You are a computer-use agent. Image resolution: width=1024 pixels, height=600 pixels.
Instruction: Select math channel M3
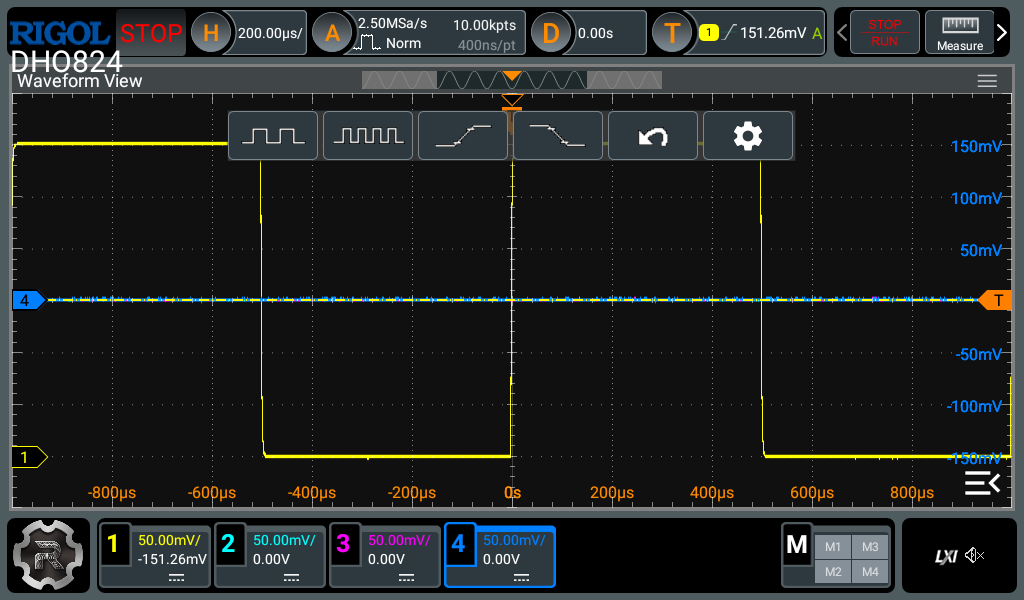870,547
